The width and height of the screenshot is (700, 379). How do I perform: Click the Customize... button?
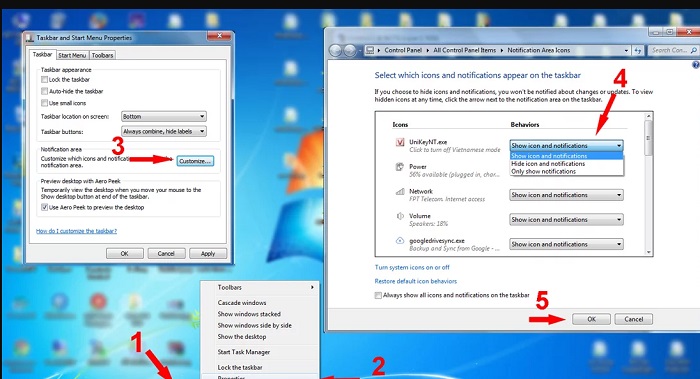[x=195, y=161]
